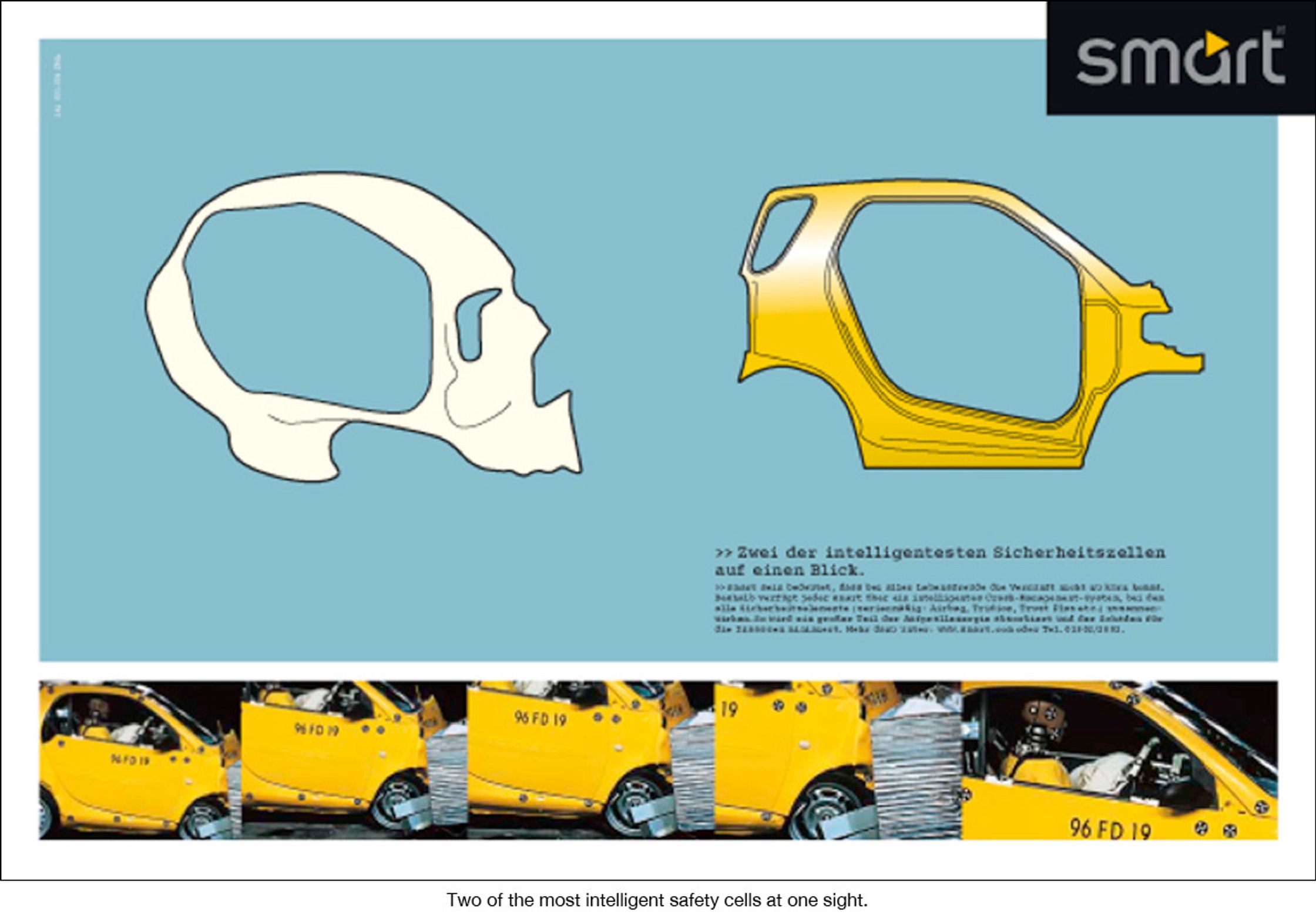The height and width of the screenshot is (915, 1316).
Task: Click the first crash test photo showing the whole car
Action: click(x=140, y=760)
